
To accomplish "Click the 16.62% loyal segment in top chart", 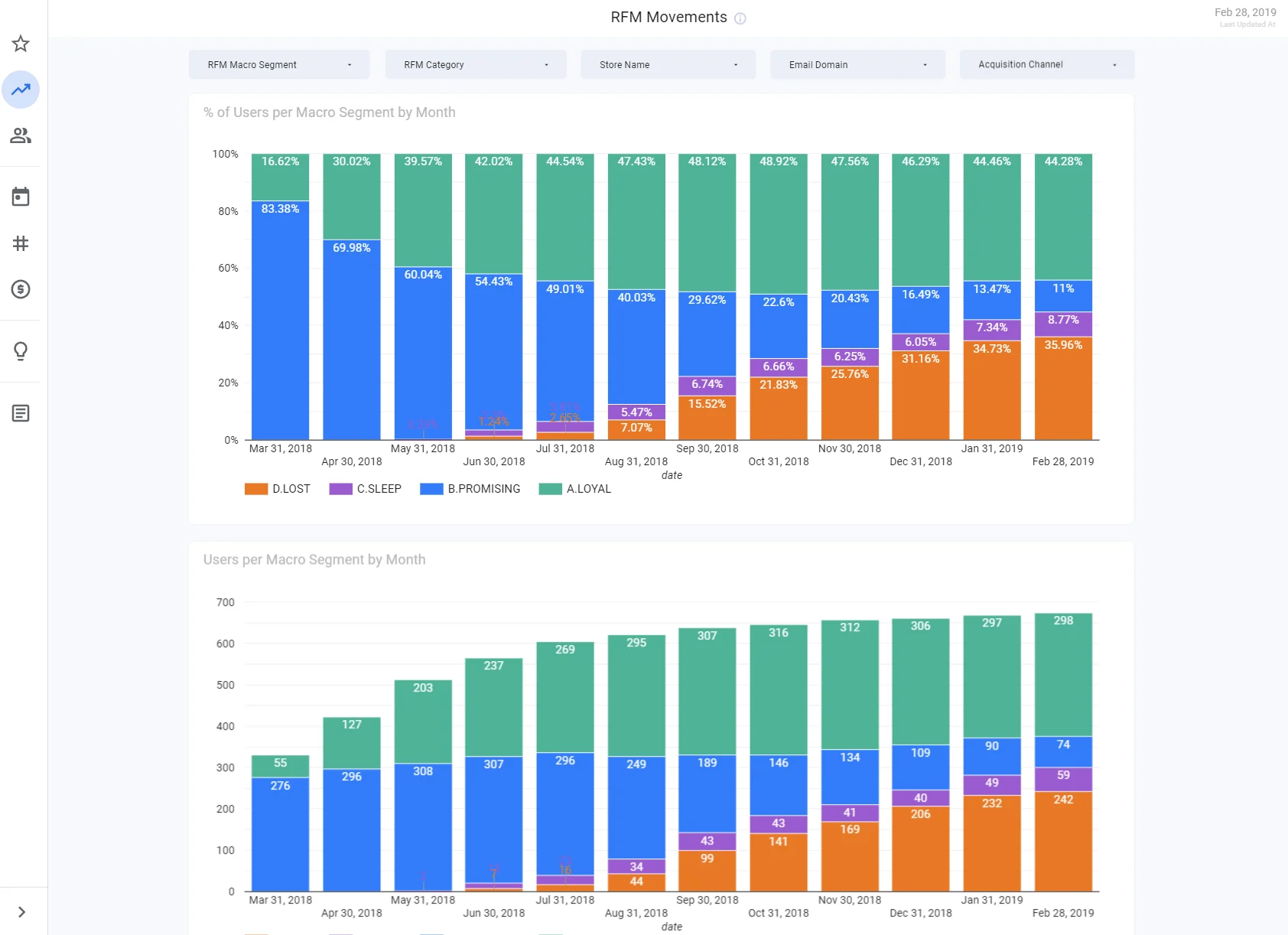I will pos(280,178).
